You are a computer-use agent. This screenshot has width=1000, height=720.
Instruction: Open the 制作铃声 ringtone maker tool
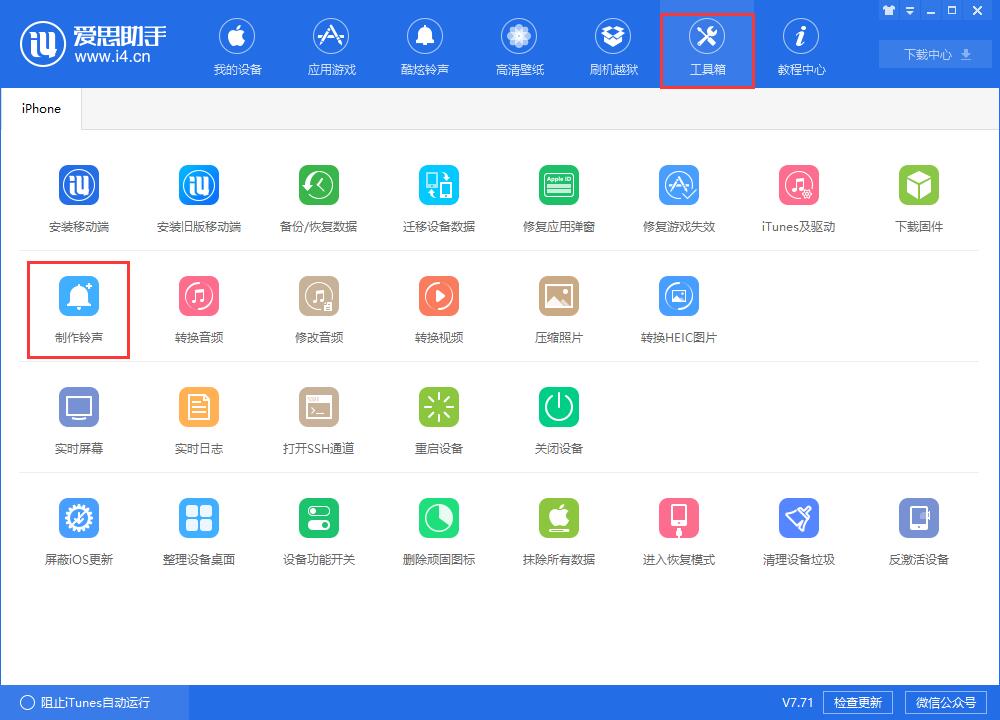[x=78, y=308]
